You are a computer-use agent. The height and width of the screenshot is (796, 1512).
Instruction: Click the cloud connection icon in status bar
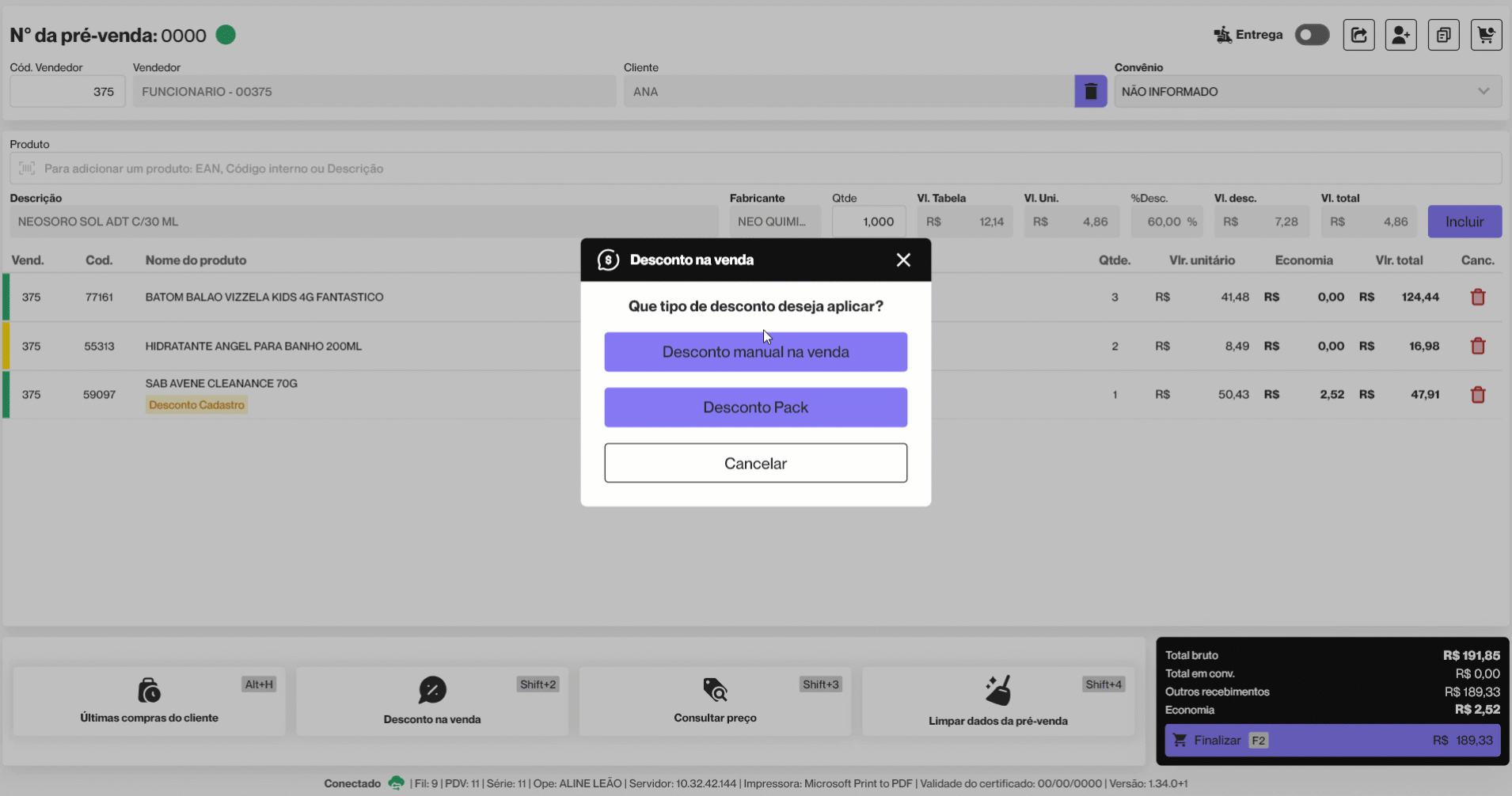pos(396,783)
